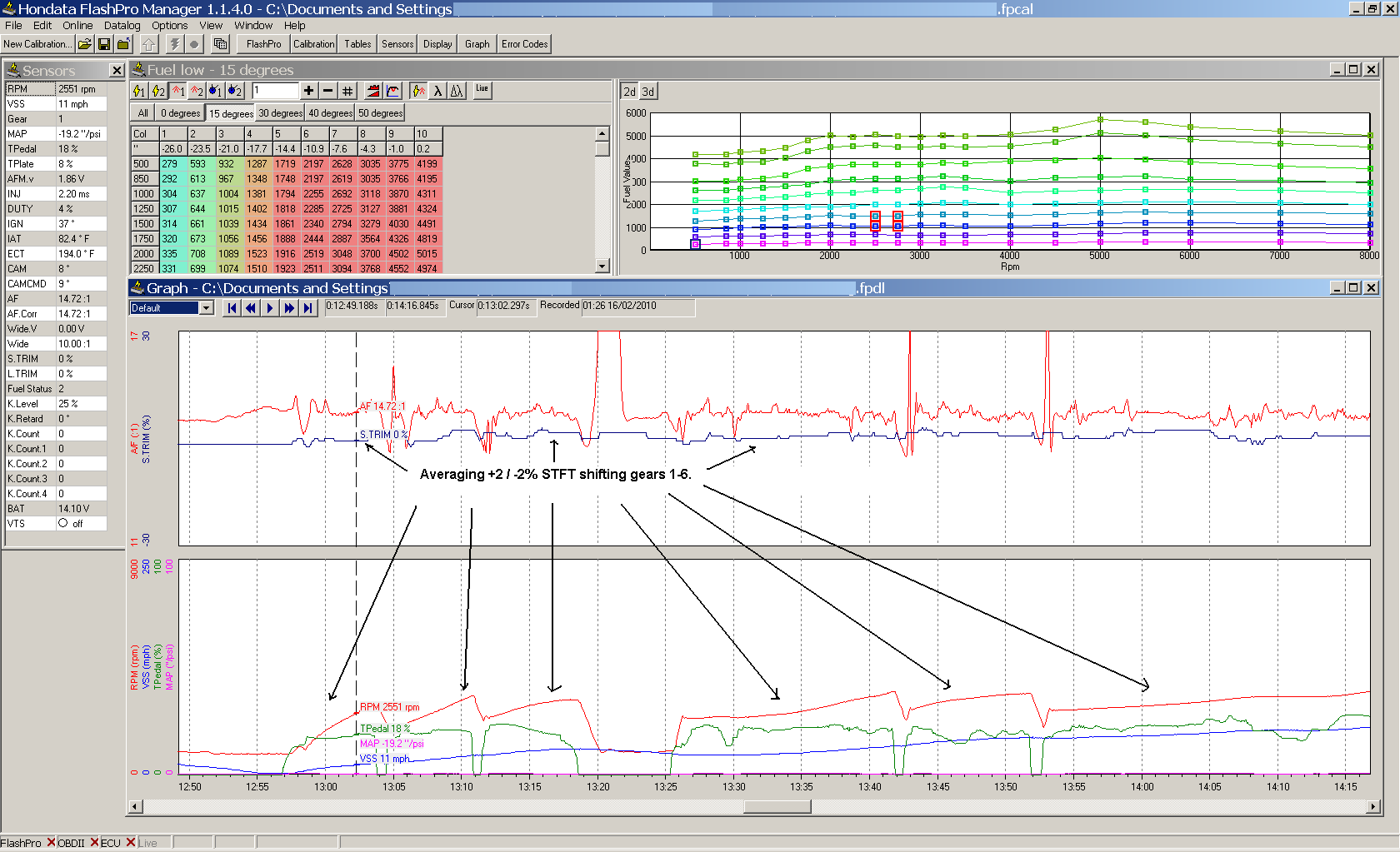The image size is (1400, 852).
Task: Fast forward the datalog playback
Action: pos(289,308)
